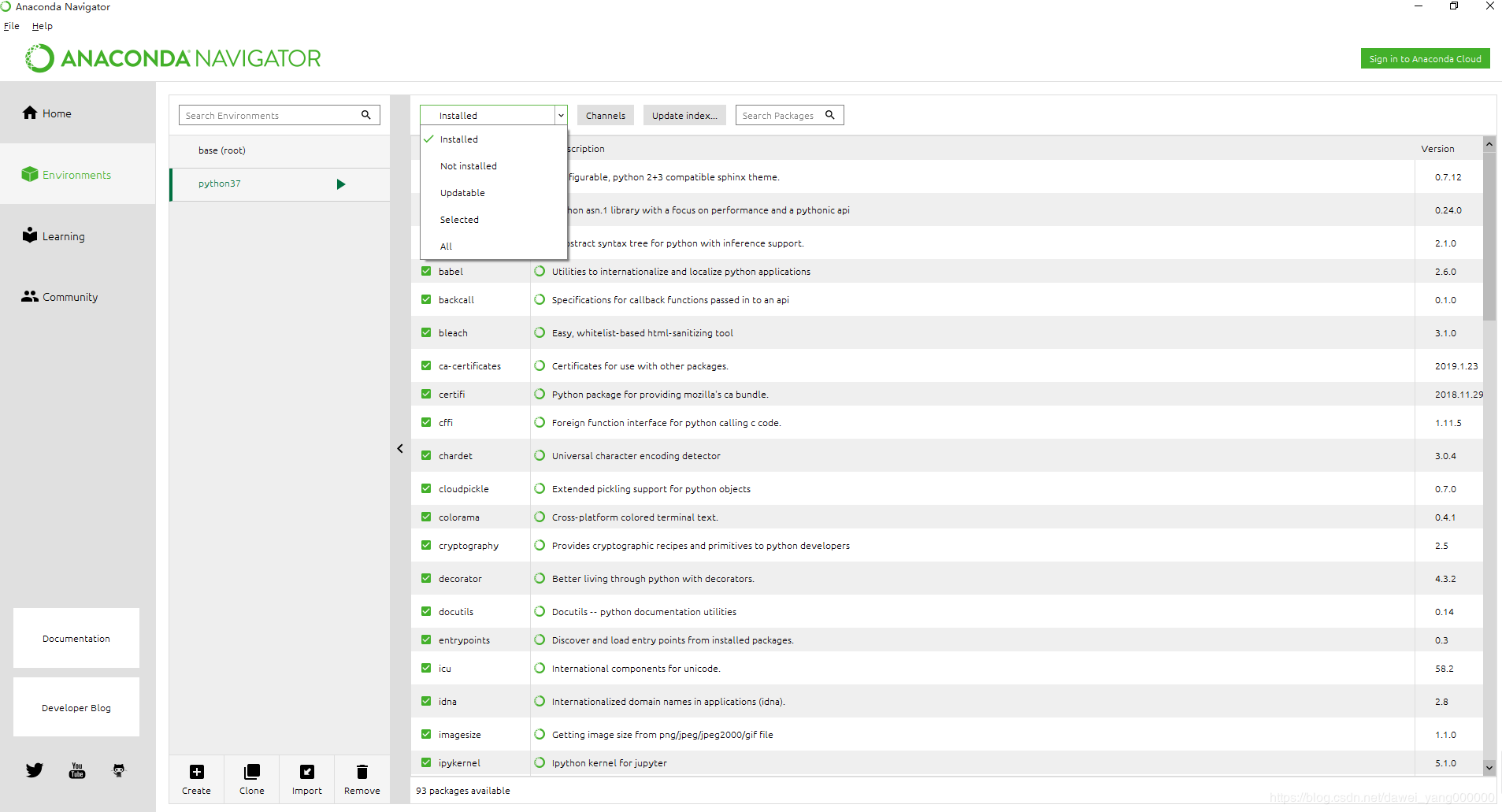Click the Twitter bird icon
This screenshot has width=1502, height=812.
(35, 770)
